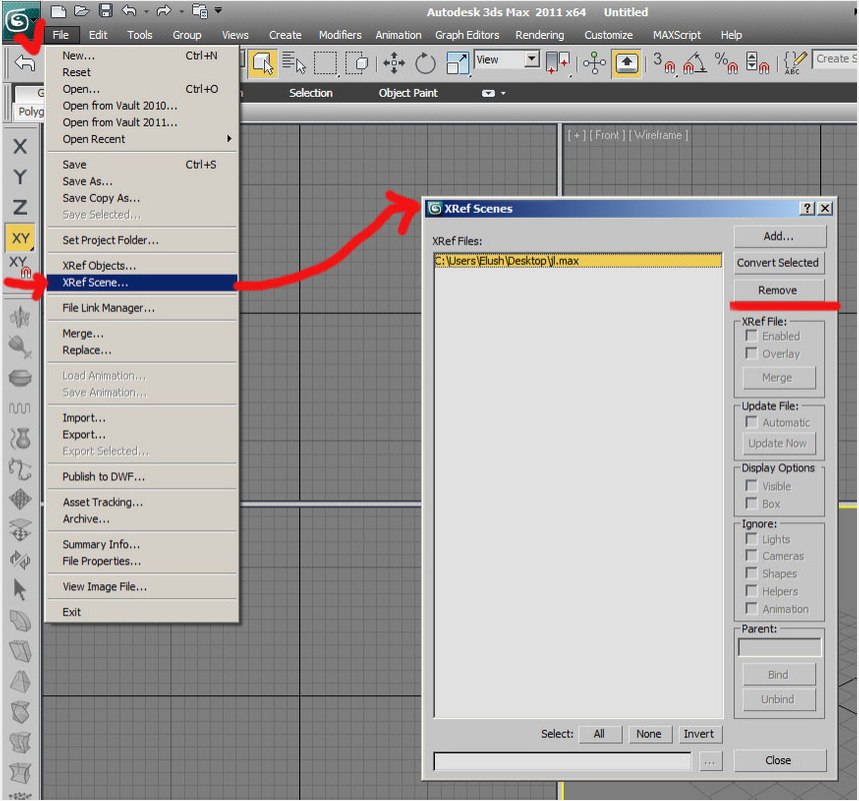This screenshot has width=859, height=801.
Task: Open Select by Name list tool
Action: tap(294, 63)
